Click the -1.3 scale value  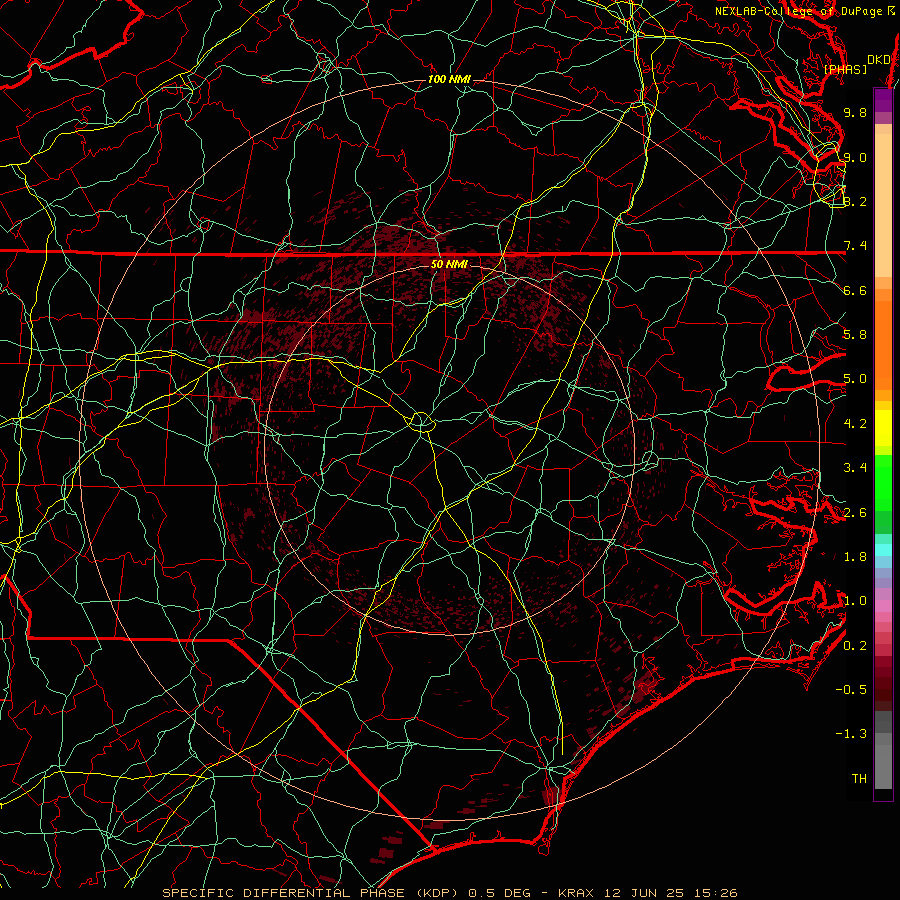coord(851,734)
